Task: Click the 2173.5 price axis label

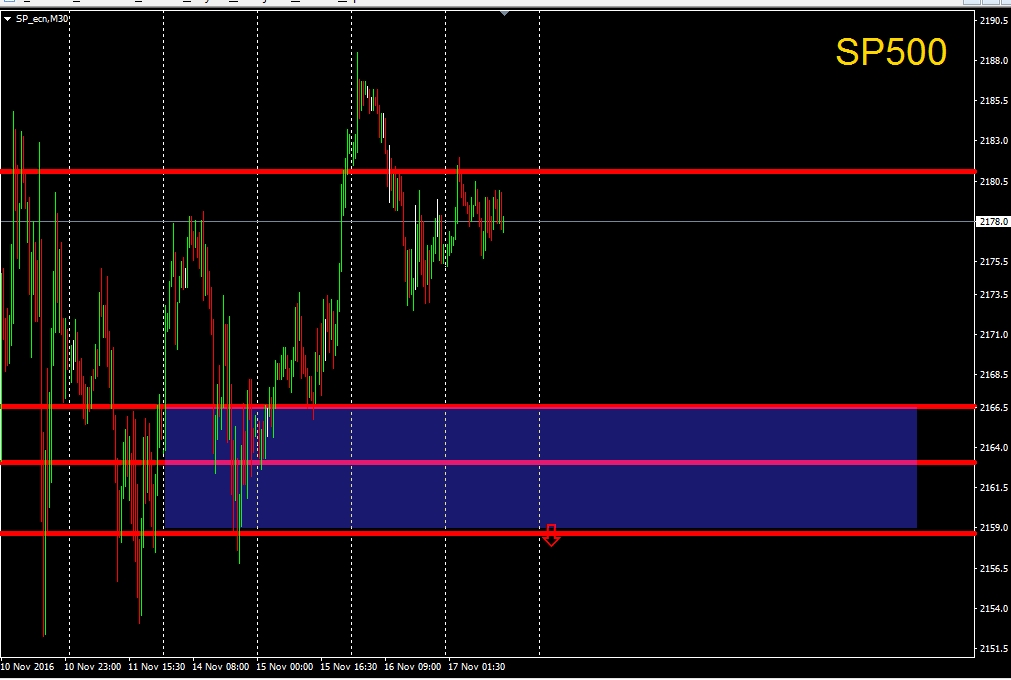Action: pyautogui.click(x=994, y=295)
